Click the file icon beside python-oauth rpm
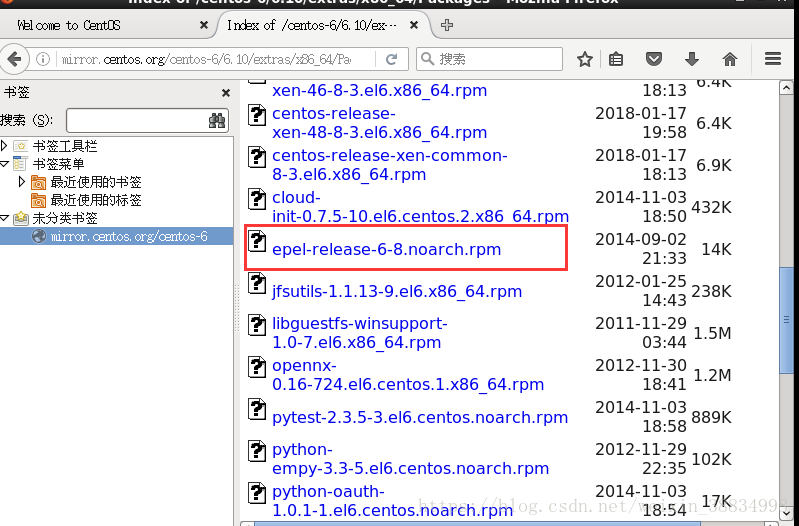Viewport: 799px width, 526px height. [x=257, y=493]
